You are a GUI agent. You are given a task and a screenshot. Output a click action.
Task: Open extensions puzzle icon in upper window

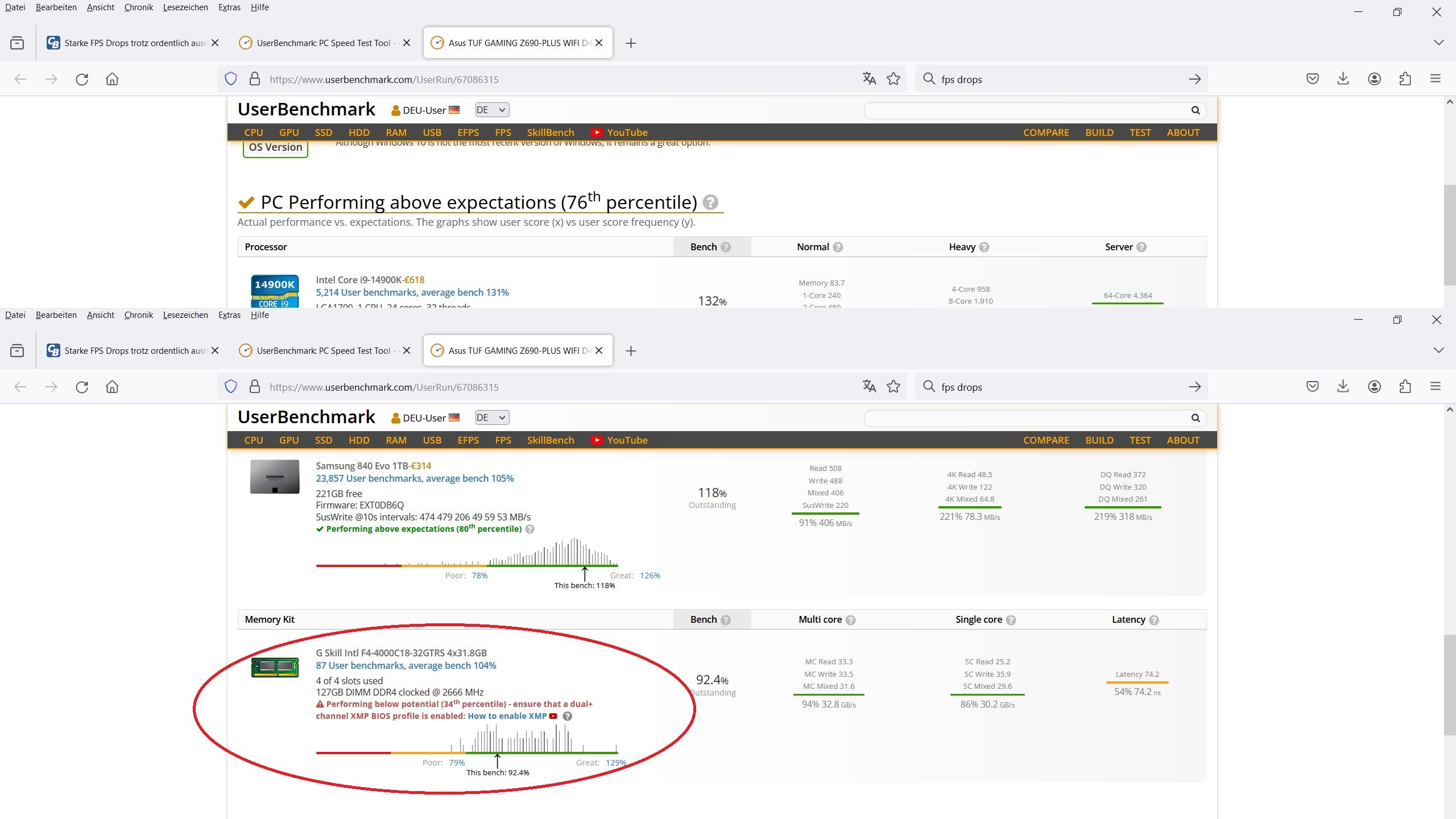pos(1405,78)
